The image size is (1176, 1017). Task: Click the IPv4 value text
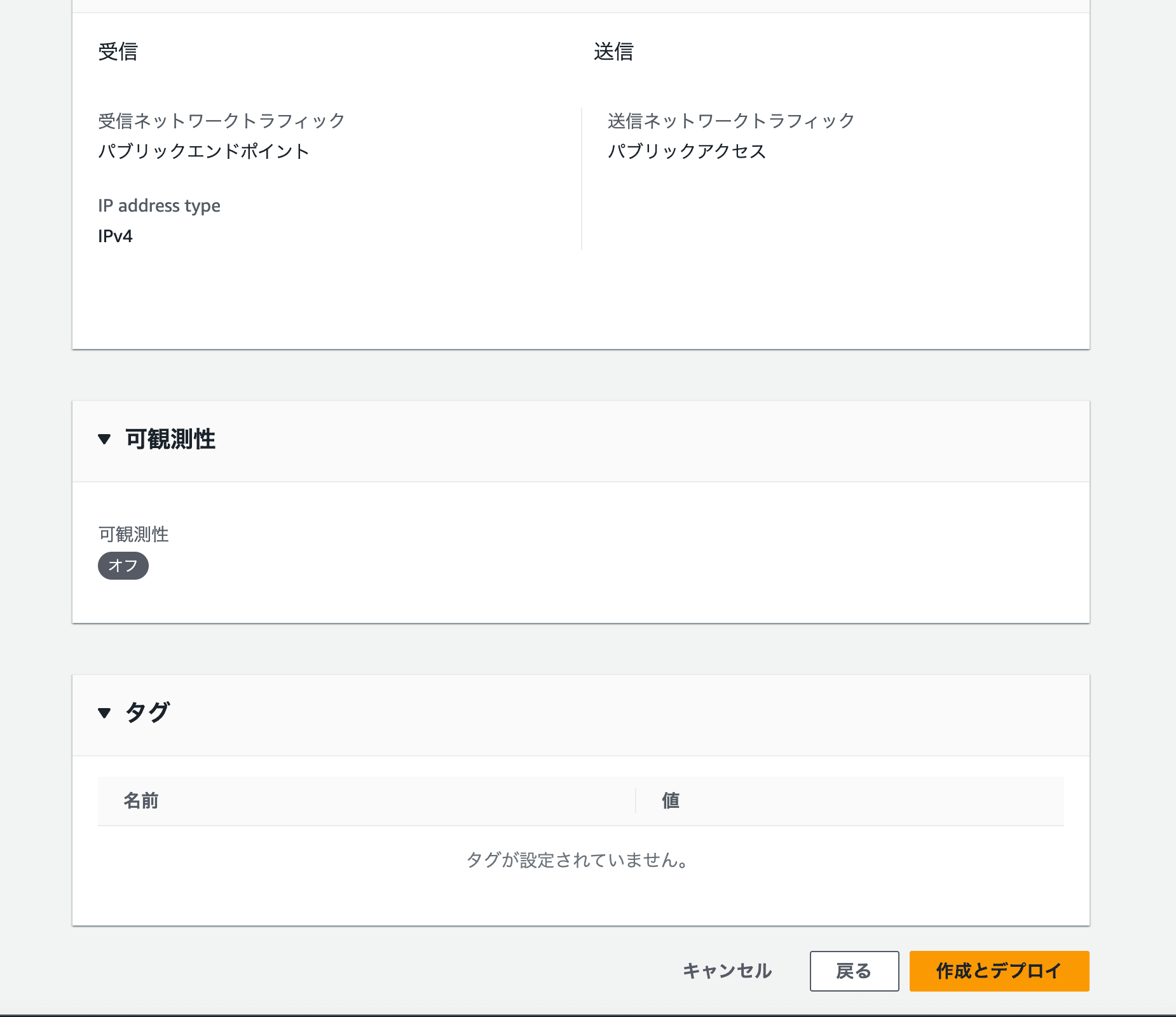(x=115, y=236)
